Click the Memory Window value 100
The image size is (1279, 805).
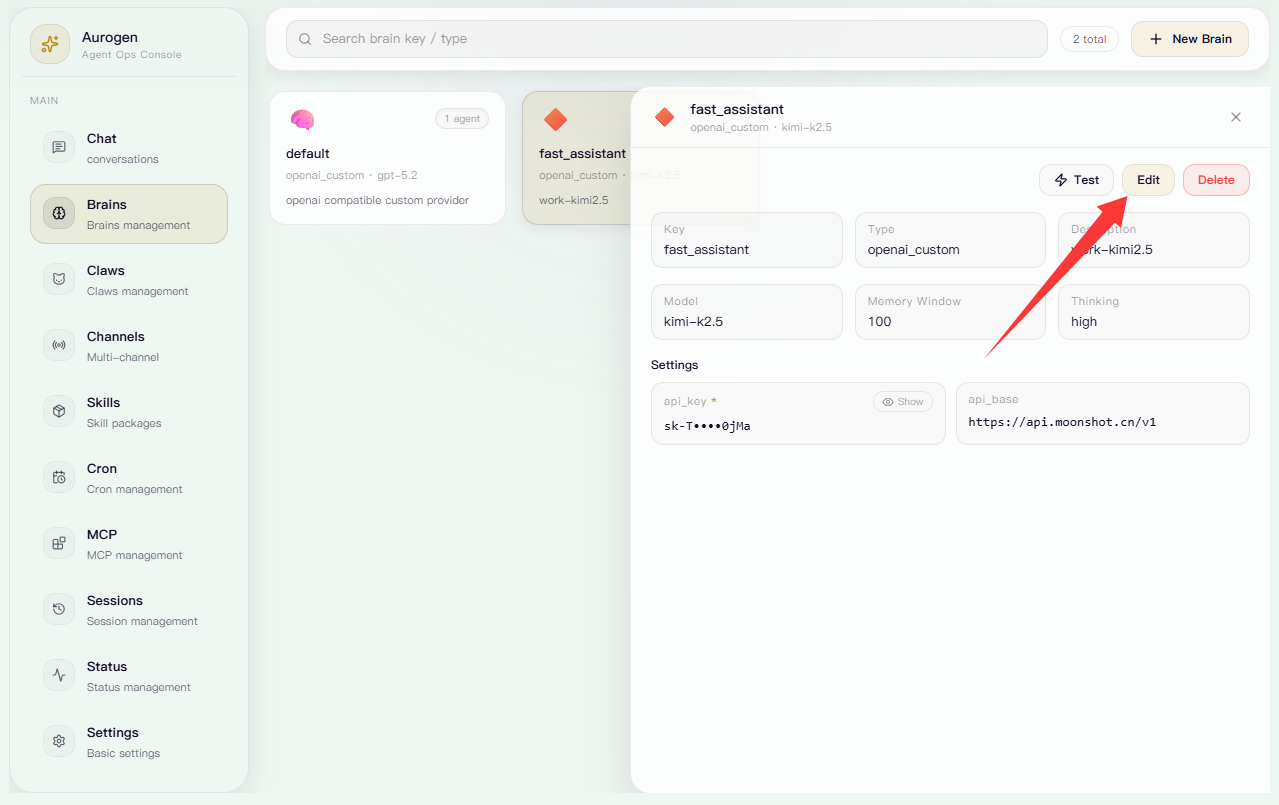880,322
